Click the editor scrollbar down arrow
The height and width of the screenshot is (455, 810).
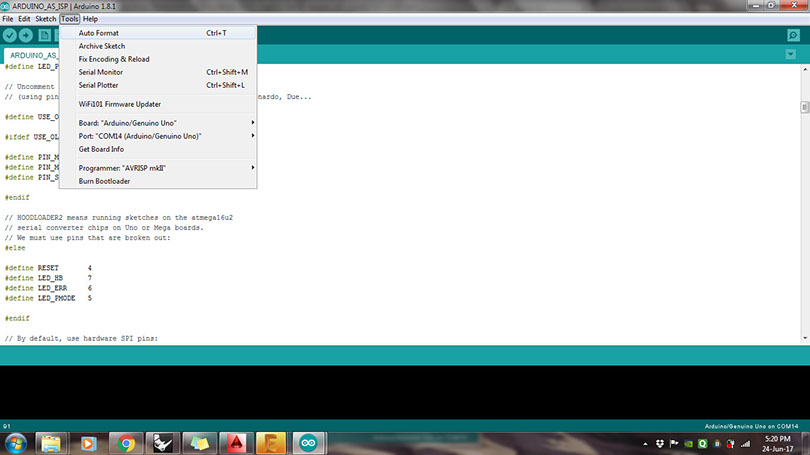click(x=804, y=338)
